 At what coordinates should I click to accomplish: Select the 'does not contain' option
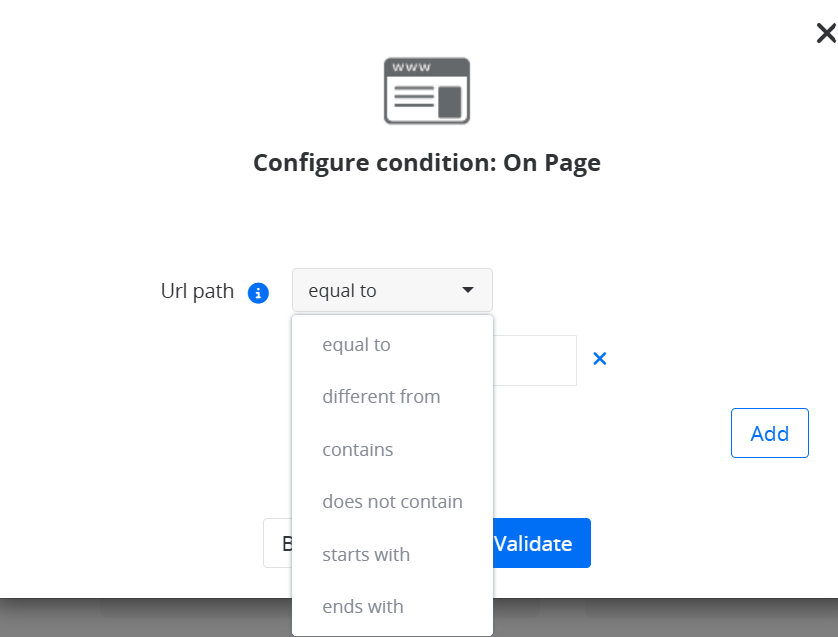[392, 502]
